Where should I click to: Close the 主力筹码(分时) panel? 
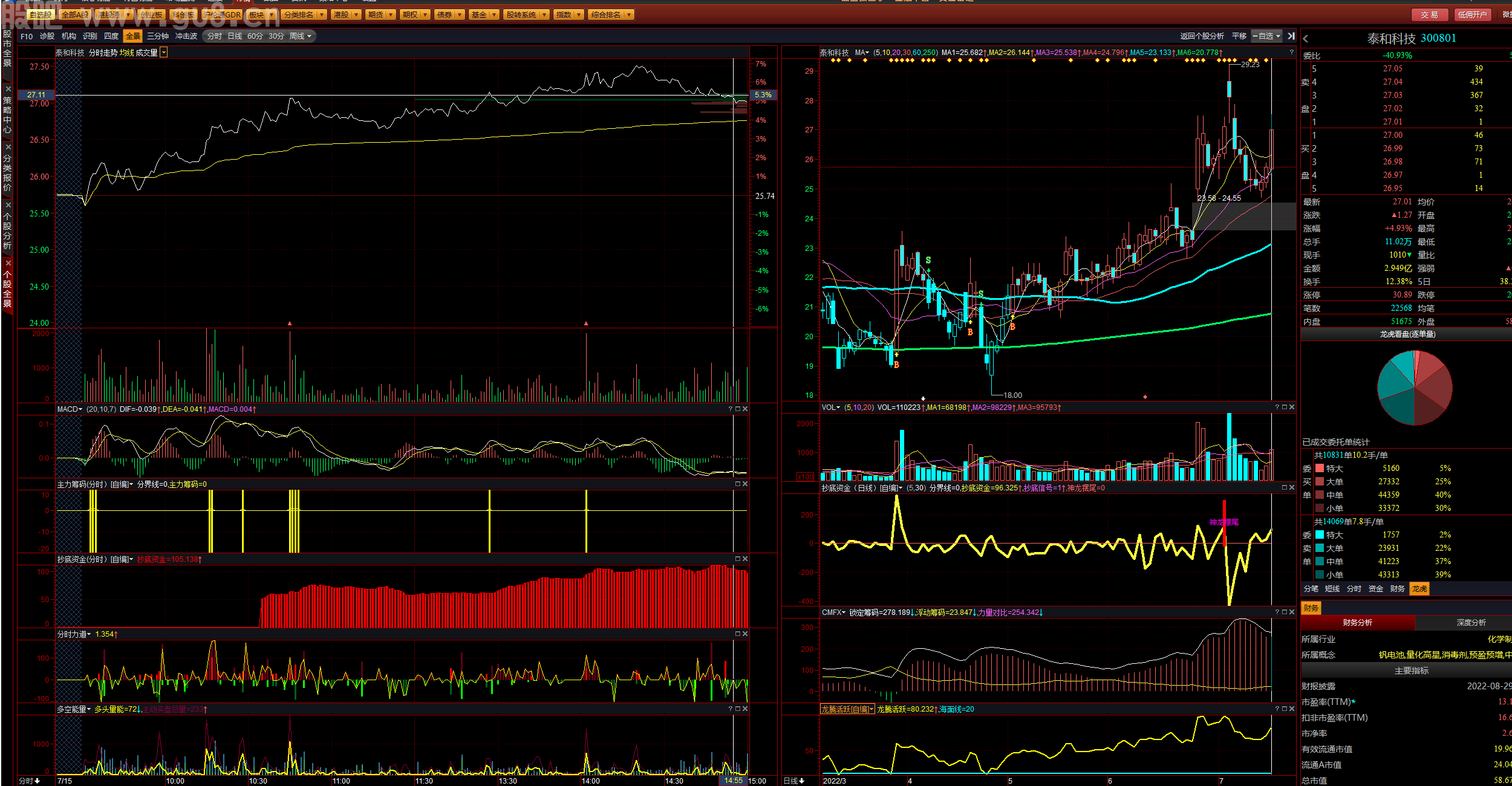[x=745, y=484]
